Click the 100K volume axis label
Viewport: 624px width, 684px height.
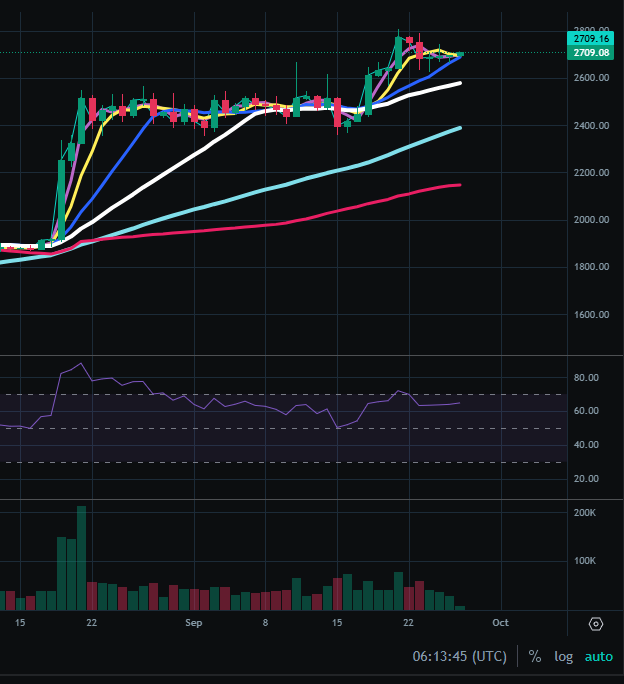(585, 561)
